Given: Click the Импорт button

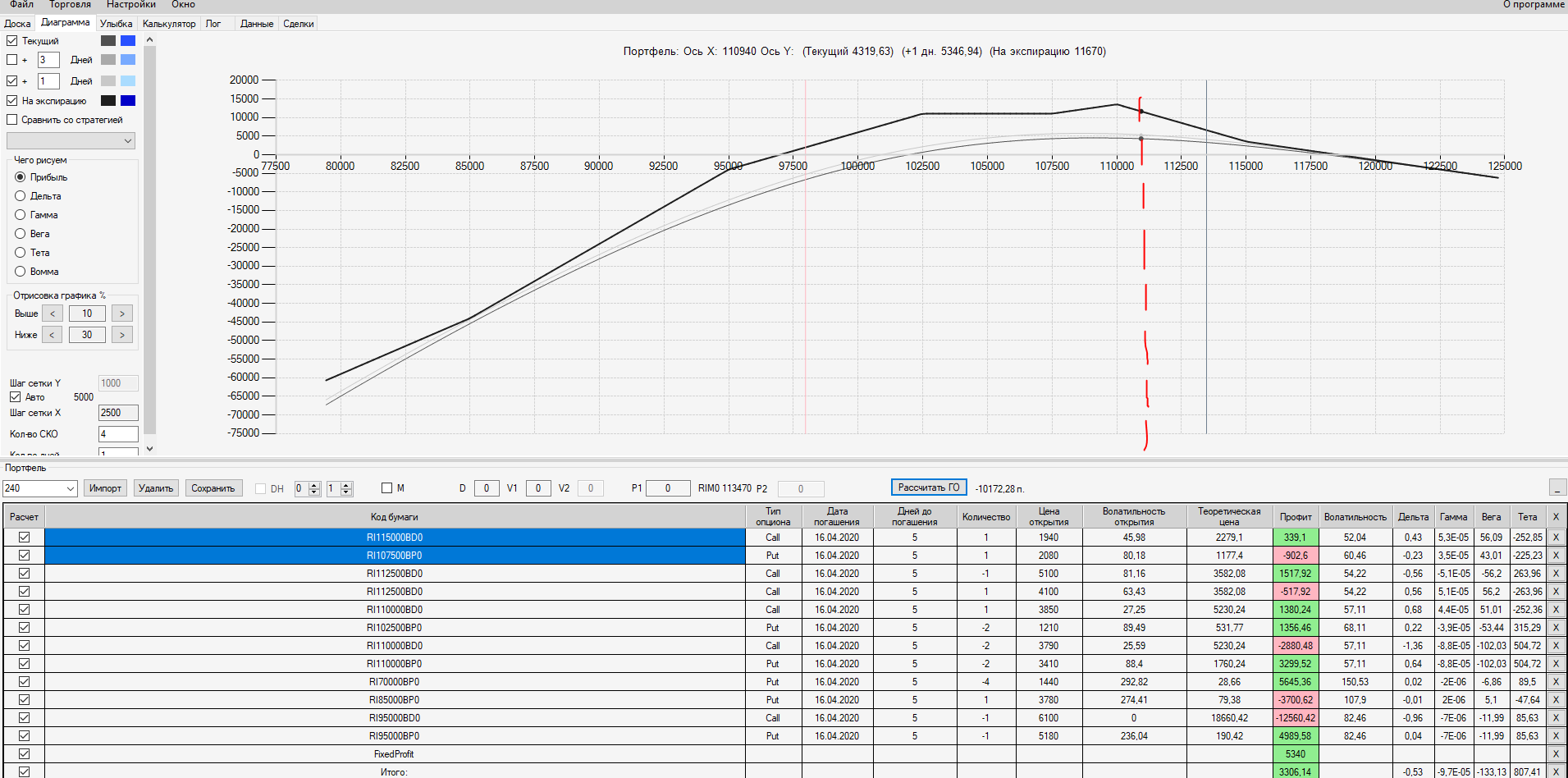Looking at the screenshot, I should [x=105, y=488].
